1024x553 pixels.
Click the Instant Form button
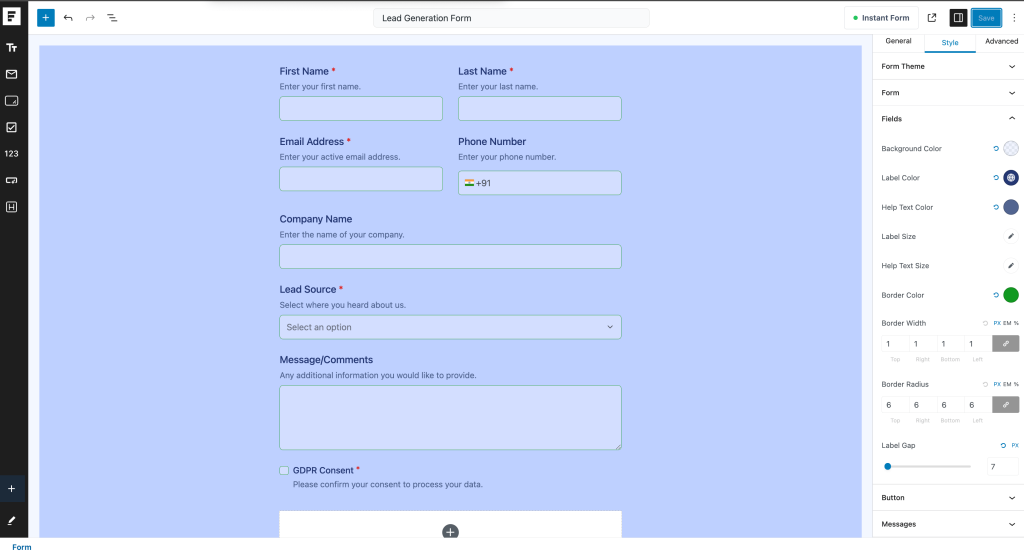(881, 18)
